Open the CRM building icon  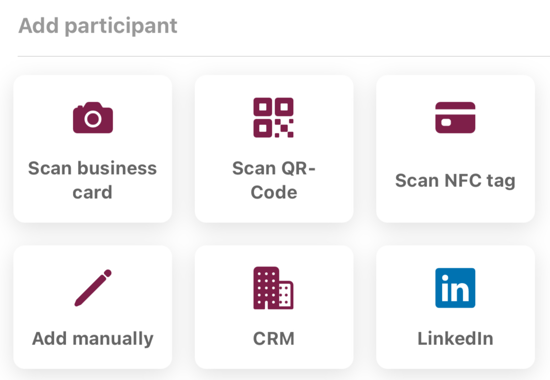(x=274, y=288)
